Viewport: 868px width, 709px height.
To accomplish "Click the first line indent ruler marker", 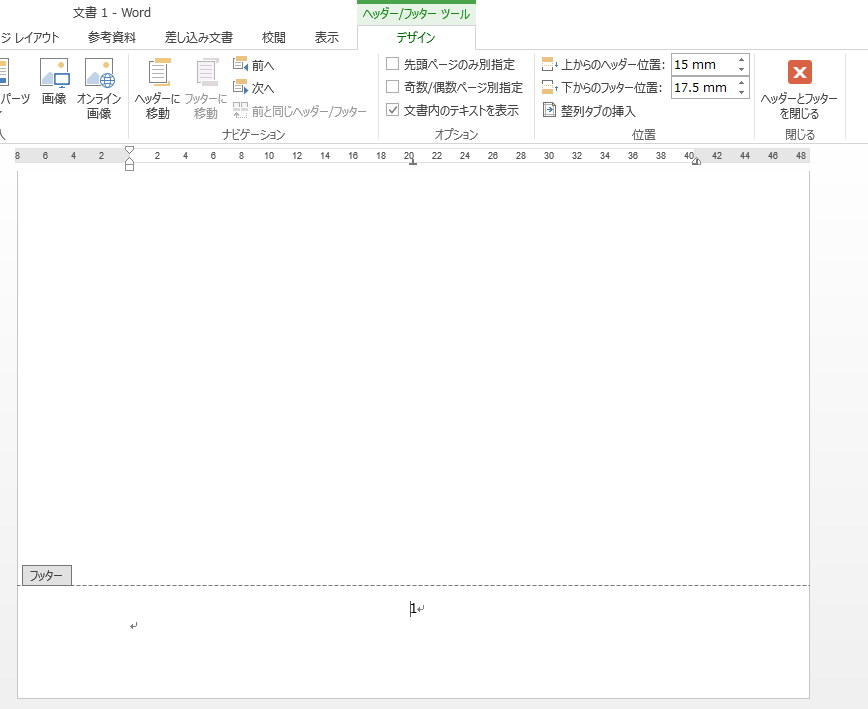I will [x=129, y=150].
